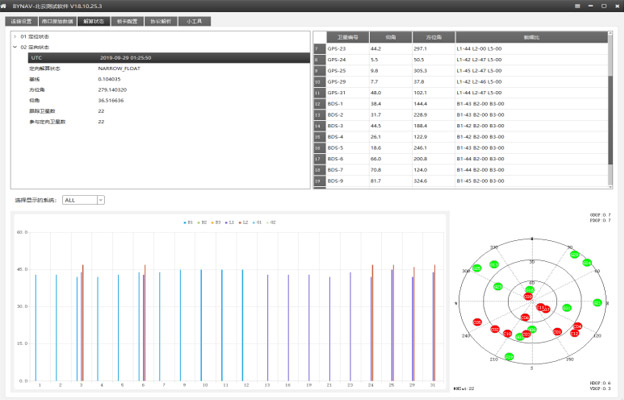Click the BYNAV home icon in title bar
Image resolution: width=624 pixels, height=400 pixels.
tap(5, 5)
